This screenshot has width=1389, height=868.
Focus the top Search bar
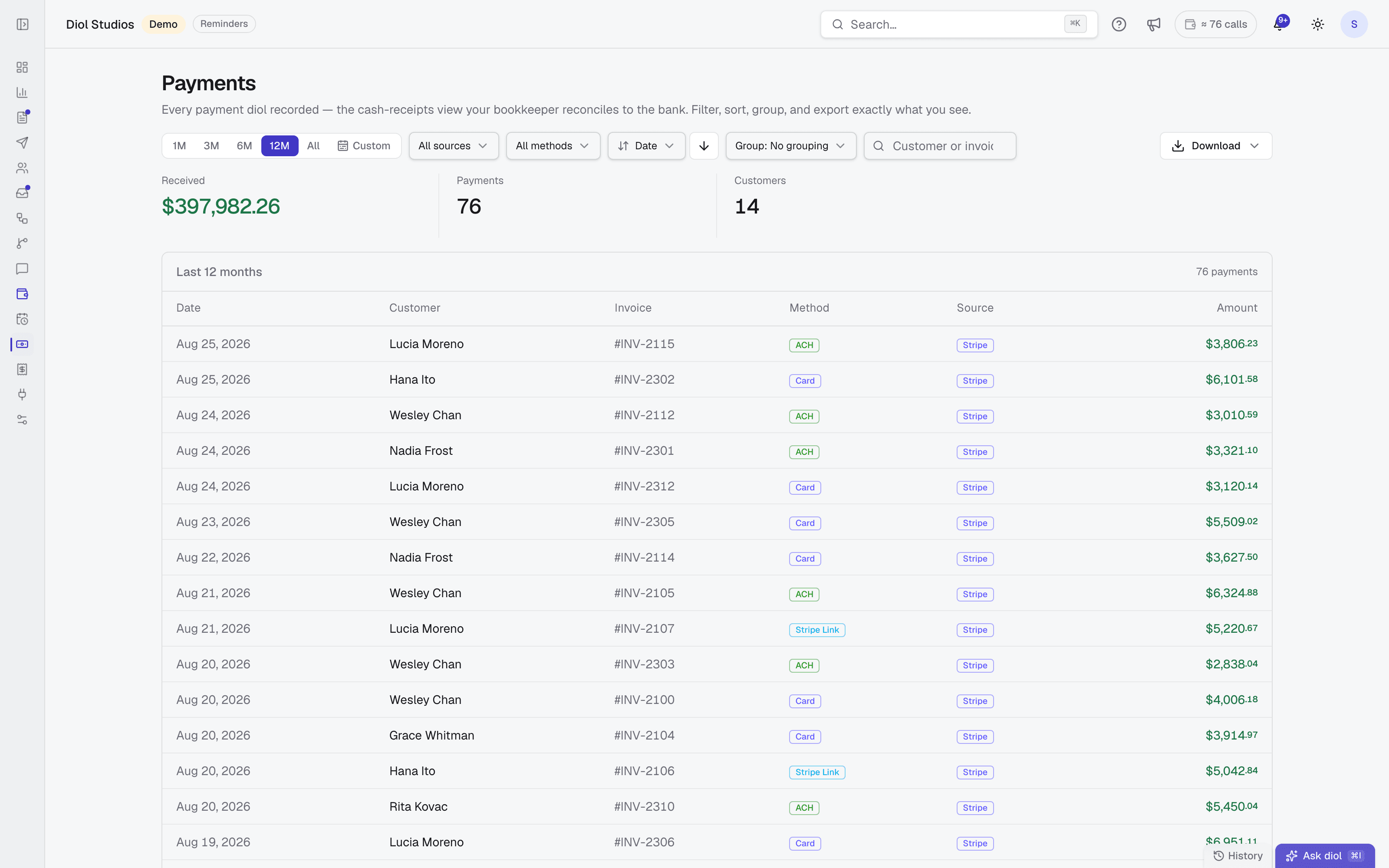pyautogui.click(x=958, y=24)
